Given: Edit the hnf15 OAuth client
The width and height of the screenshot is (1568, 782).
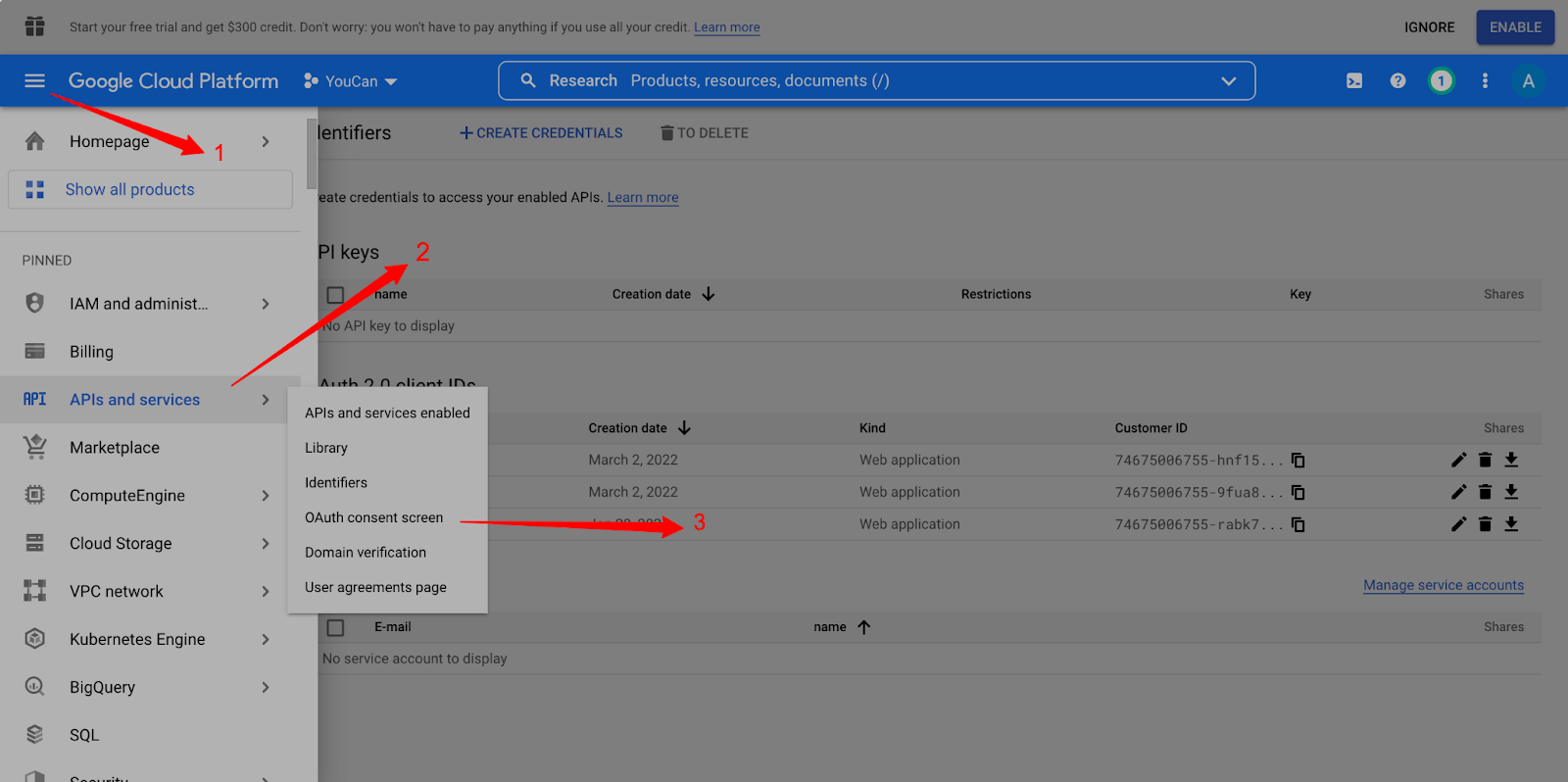Looking at the screenshot, I should 1458,460.
